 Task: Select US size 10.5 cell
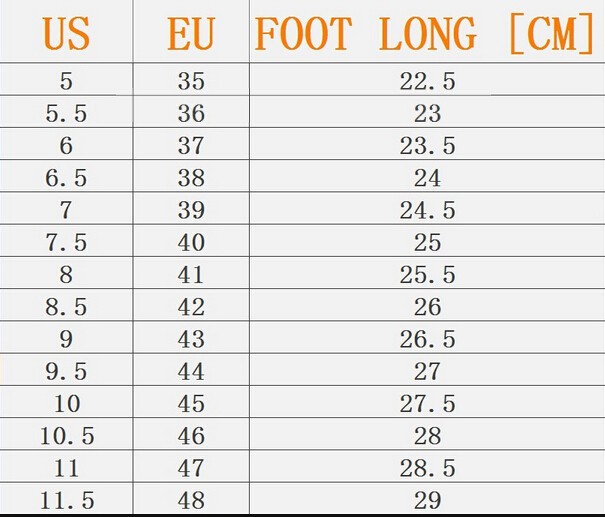[67, 436]
